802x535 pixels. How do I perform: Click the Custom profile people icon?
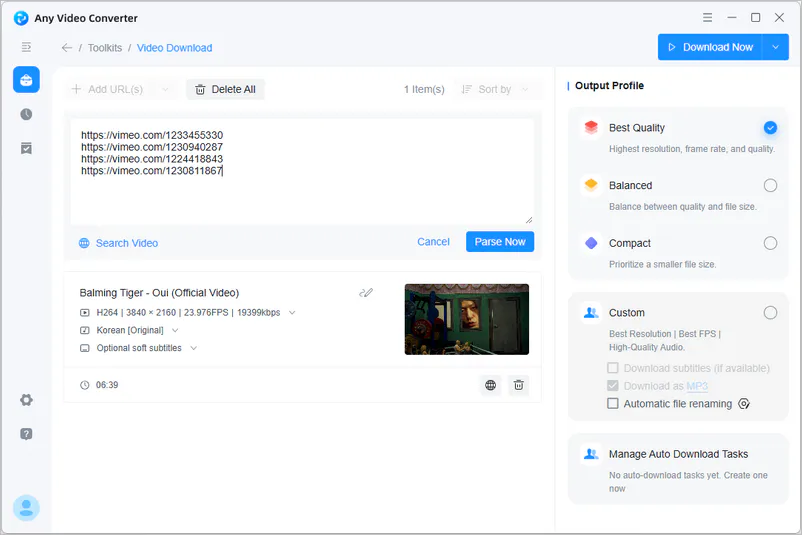pyautogui.click(x=591, y=313)
